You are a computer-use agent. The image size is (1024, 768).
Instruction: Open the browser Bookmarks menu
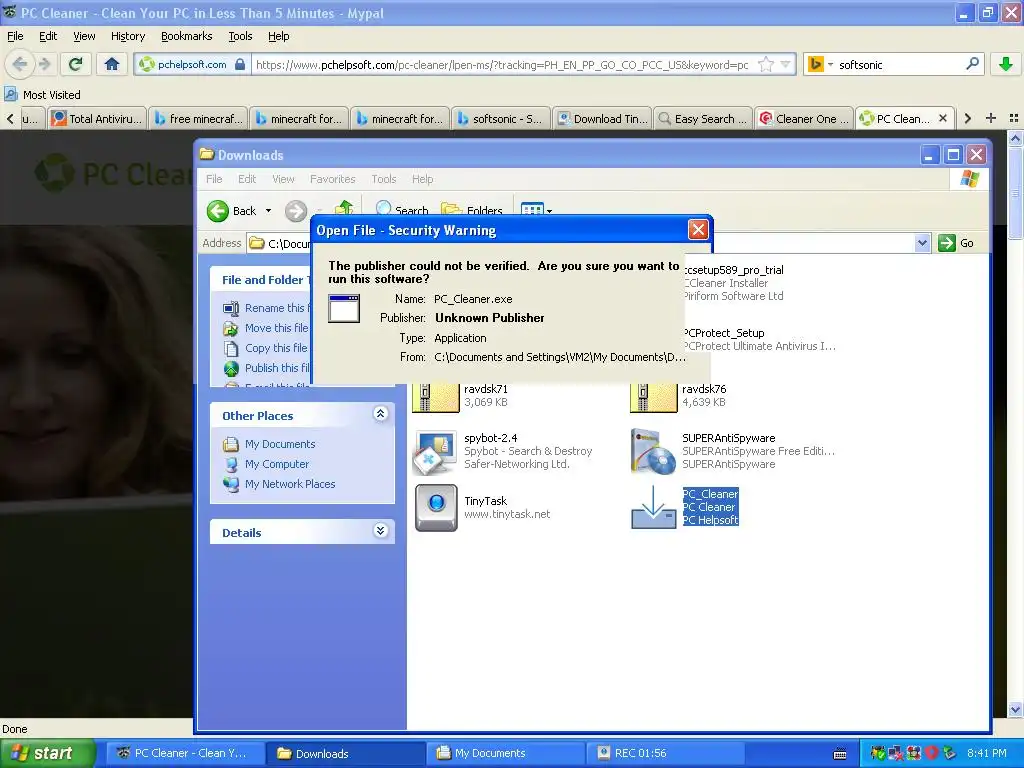coord(187,36)
